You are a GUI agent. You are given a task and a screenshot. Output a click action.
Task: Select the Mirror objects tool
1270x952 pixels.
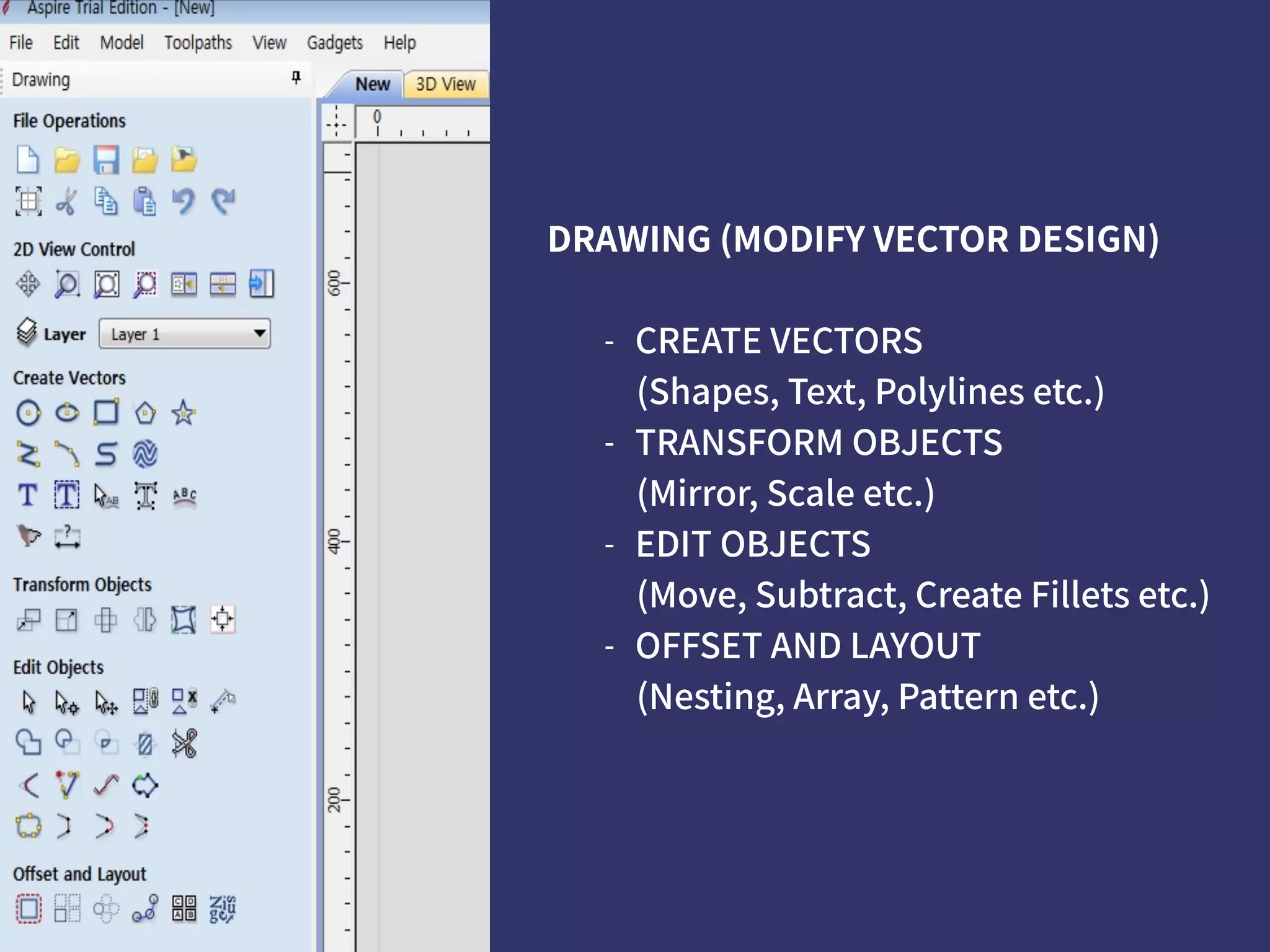[144, 619]
